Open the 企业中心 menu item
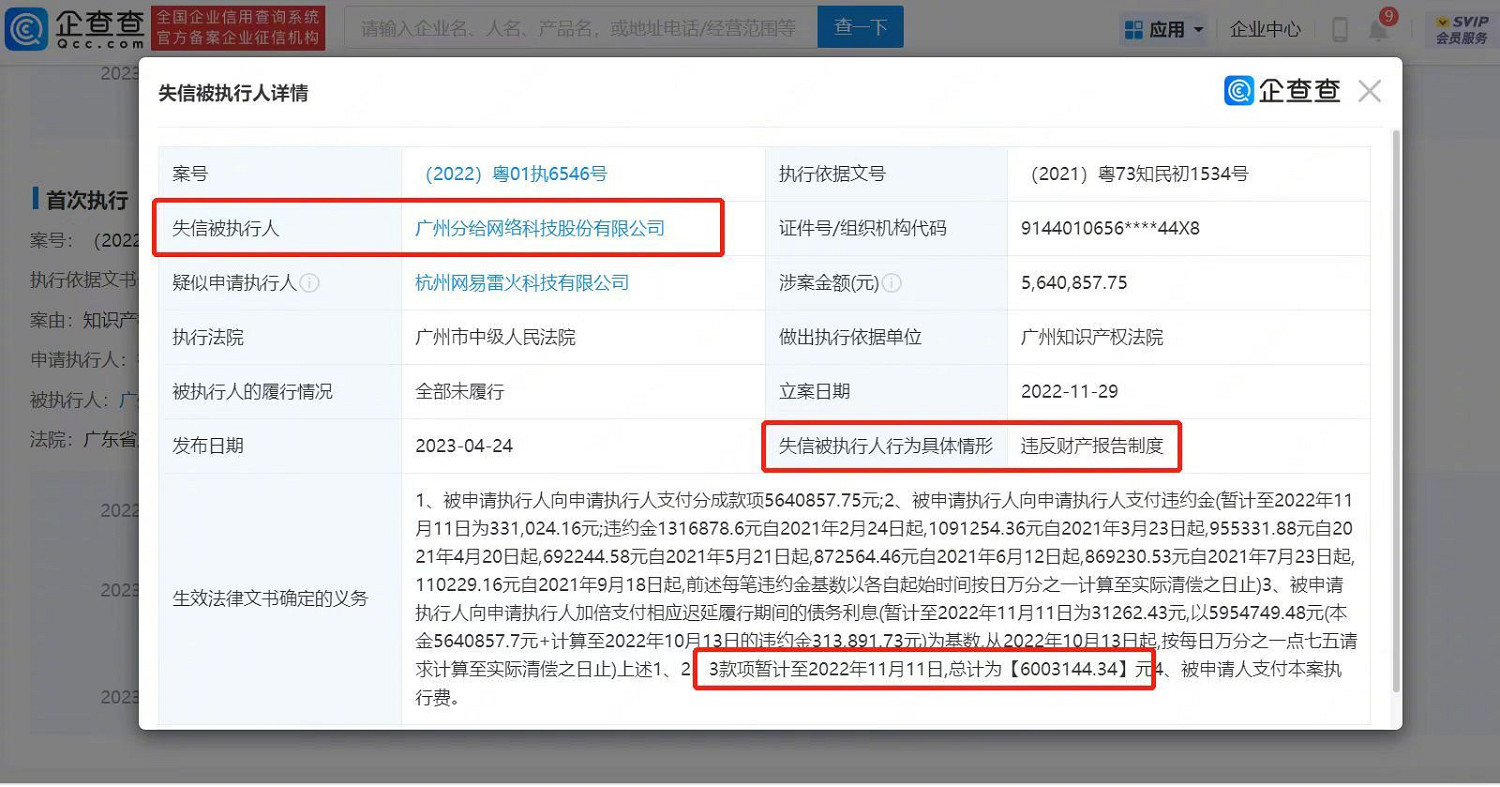 pyautogui.click(x=1265, y=30)
